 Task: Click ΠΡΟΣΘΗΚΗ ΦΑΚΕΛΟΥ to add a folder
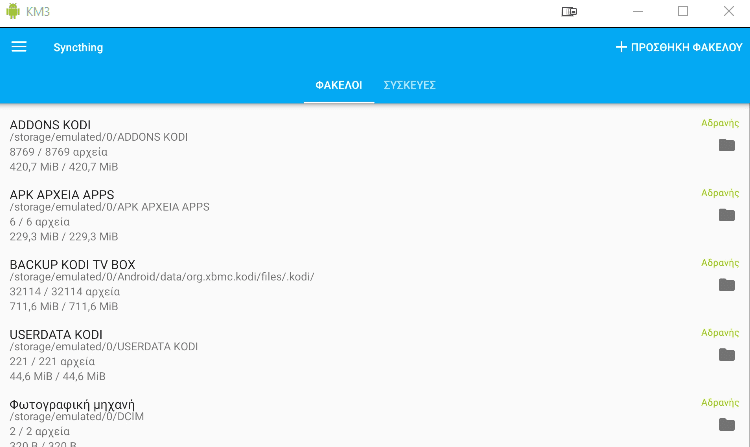[x=679, y=47]
